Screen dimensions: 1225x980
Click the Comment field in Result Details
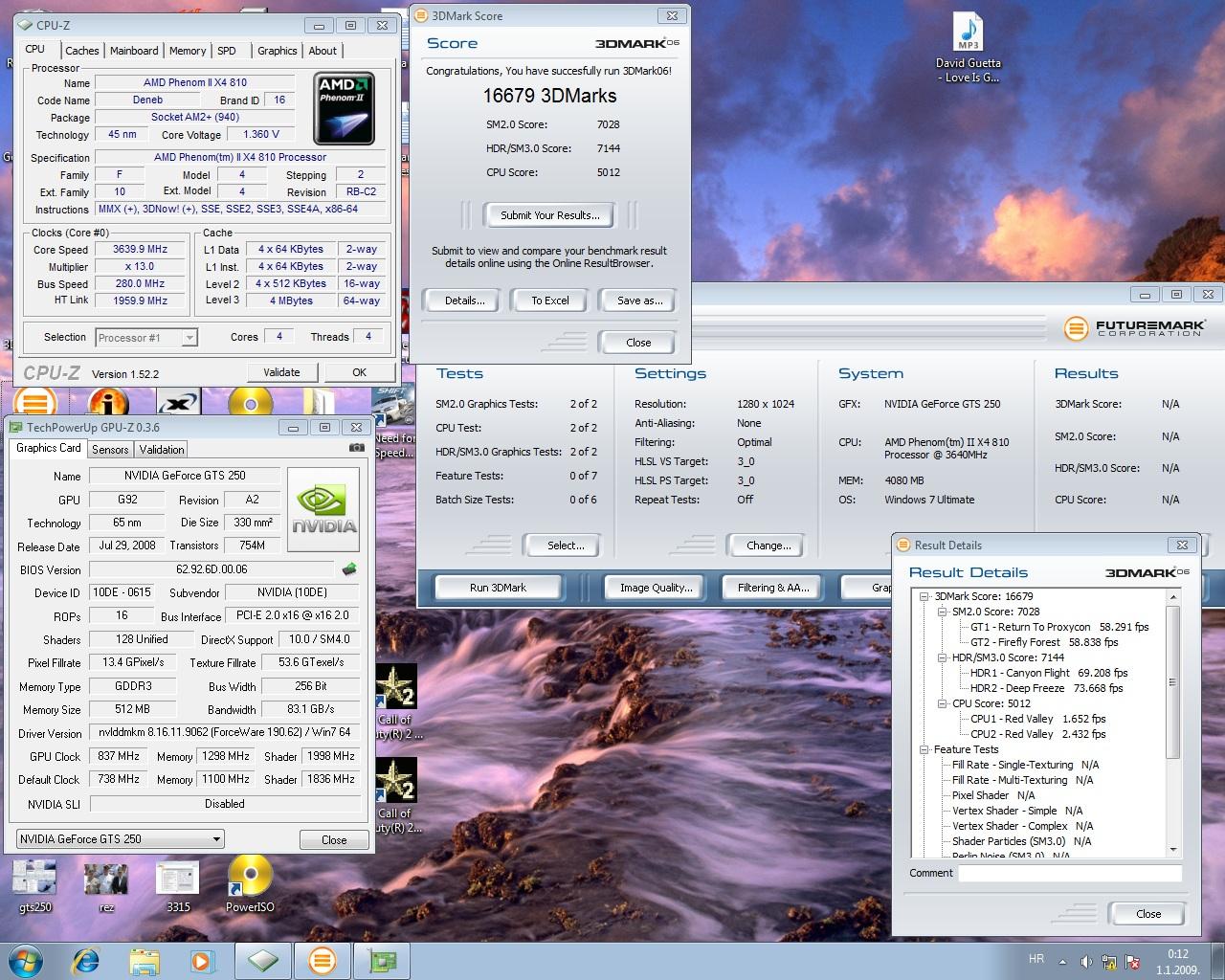[x=1070, y=873]
